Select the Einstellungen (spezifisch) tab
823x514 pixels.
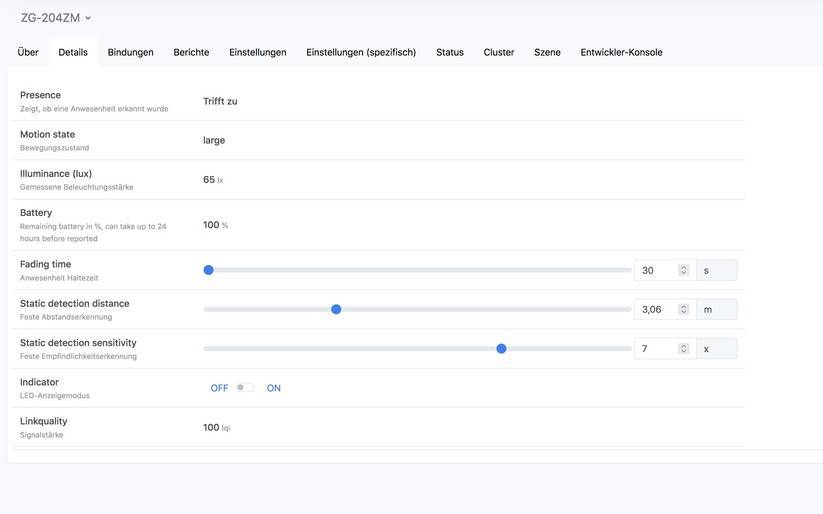pos(361,52)
